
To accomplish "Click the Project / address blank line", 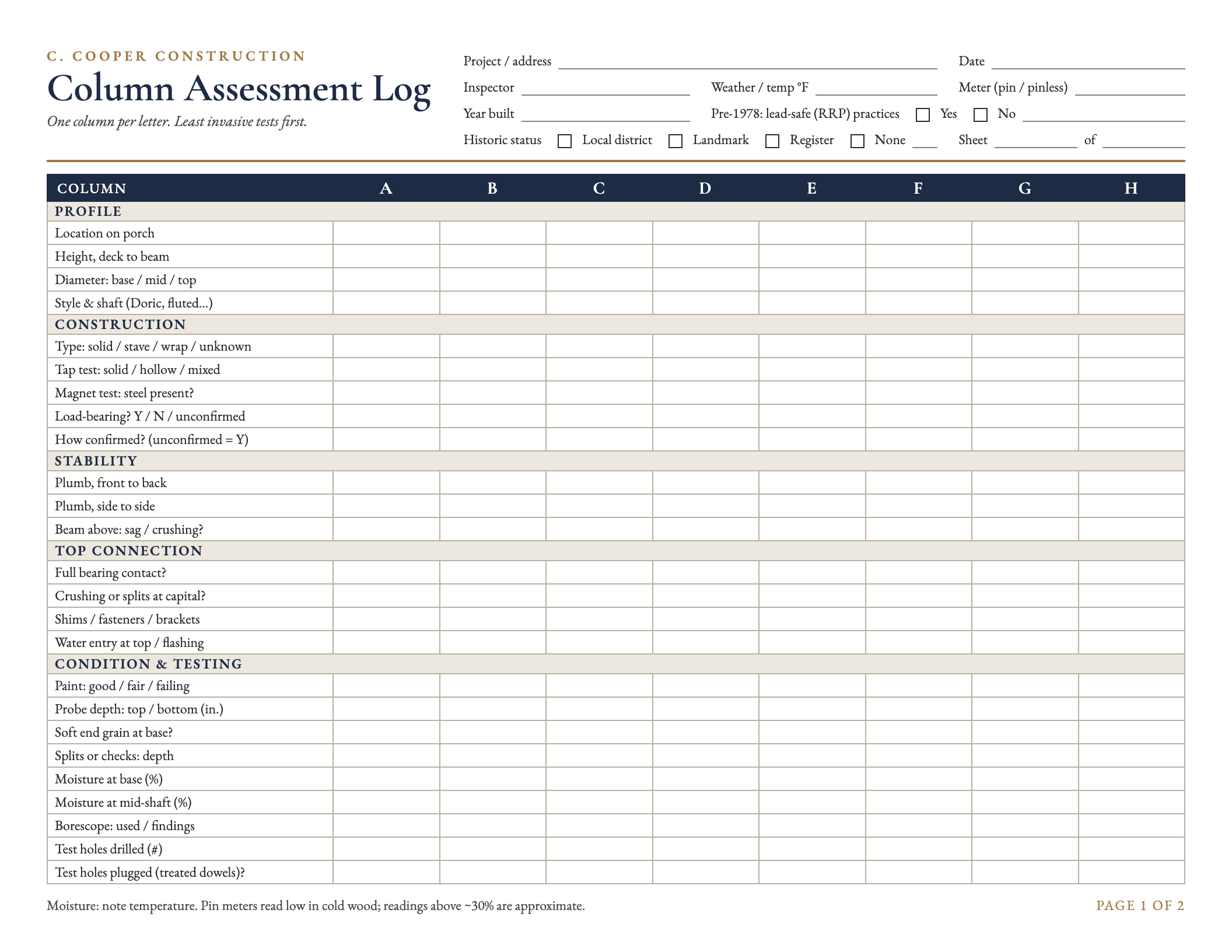I will [748, 62].
